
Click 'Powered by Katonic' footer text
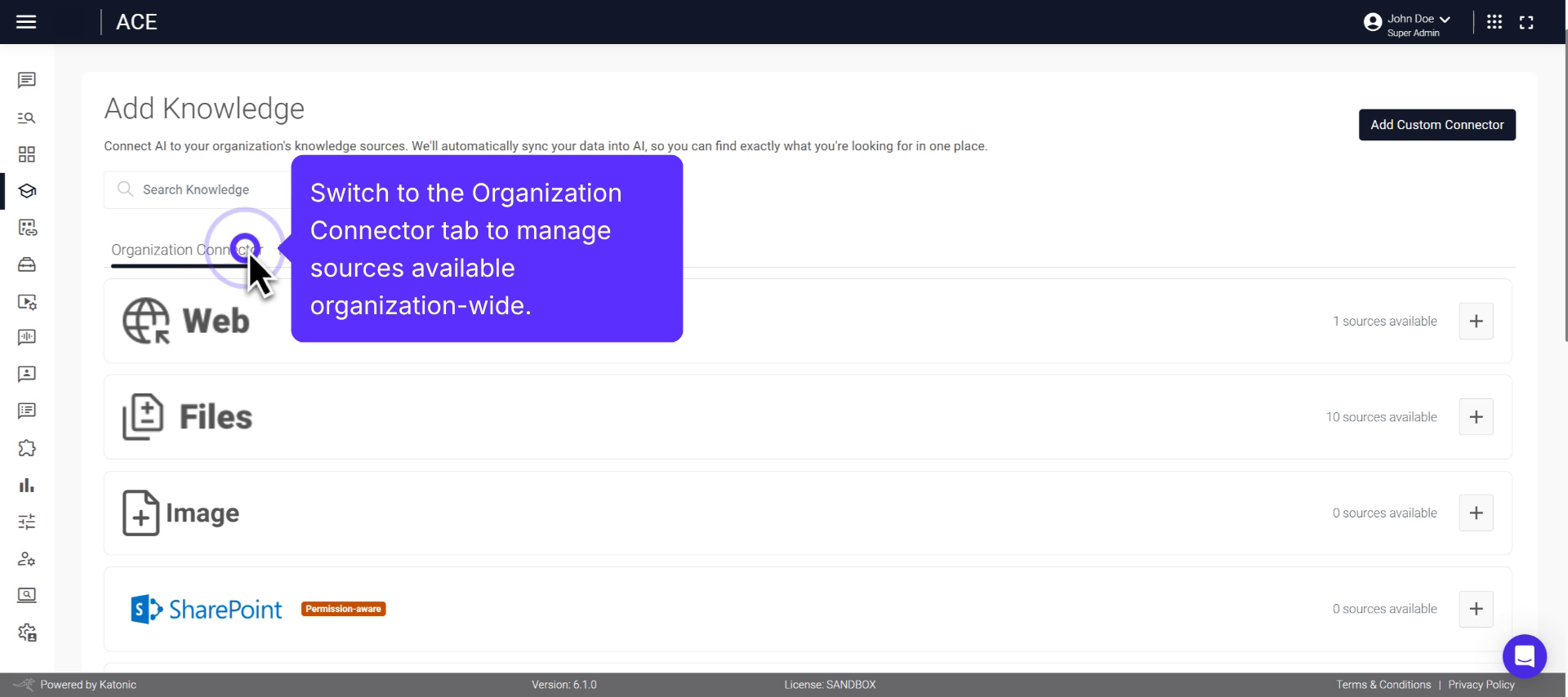(88, 685)
